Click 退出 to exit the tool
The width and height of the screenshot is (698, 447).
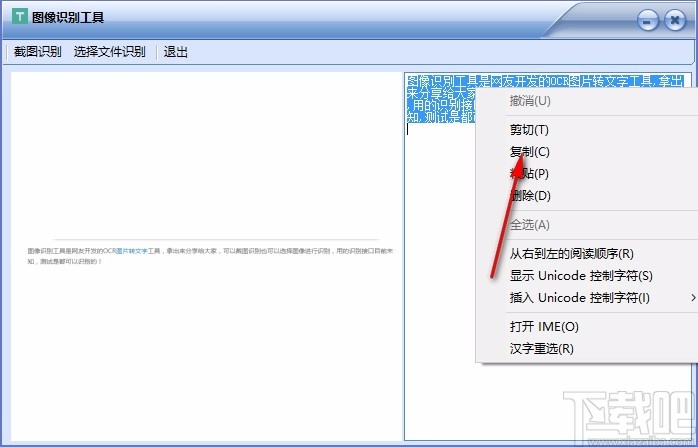pyautogui.click(x=175, y=52)
